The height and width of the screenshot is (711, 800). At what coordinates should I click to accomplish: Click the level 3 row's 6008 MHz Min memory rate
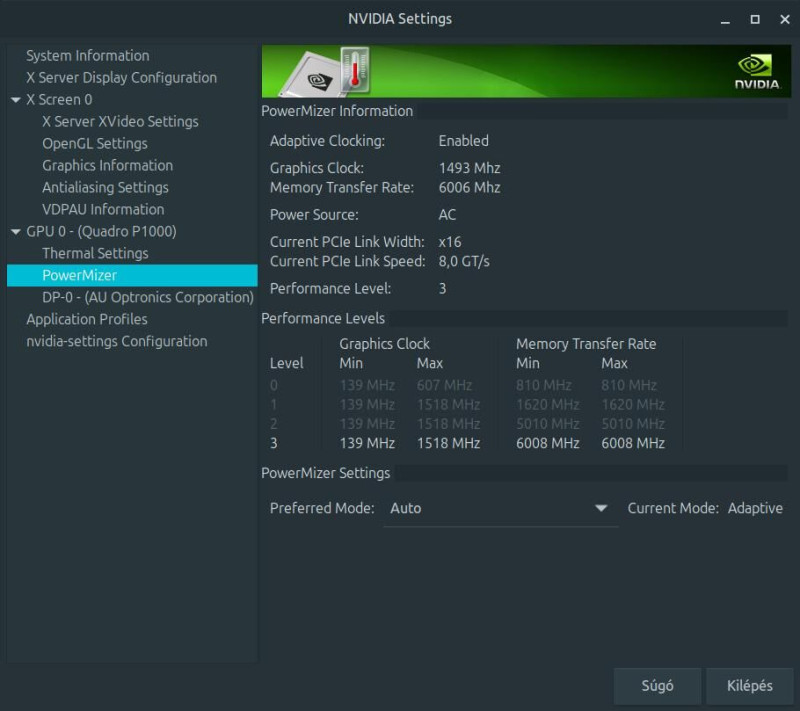pos(547,443)
